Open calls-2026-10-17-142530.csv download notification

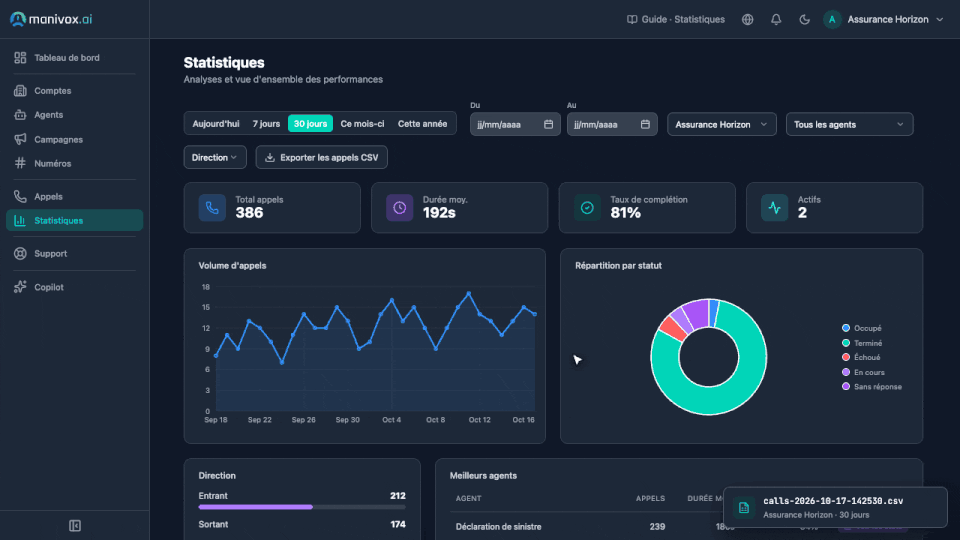click(x=835, y=507)
